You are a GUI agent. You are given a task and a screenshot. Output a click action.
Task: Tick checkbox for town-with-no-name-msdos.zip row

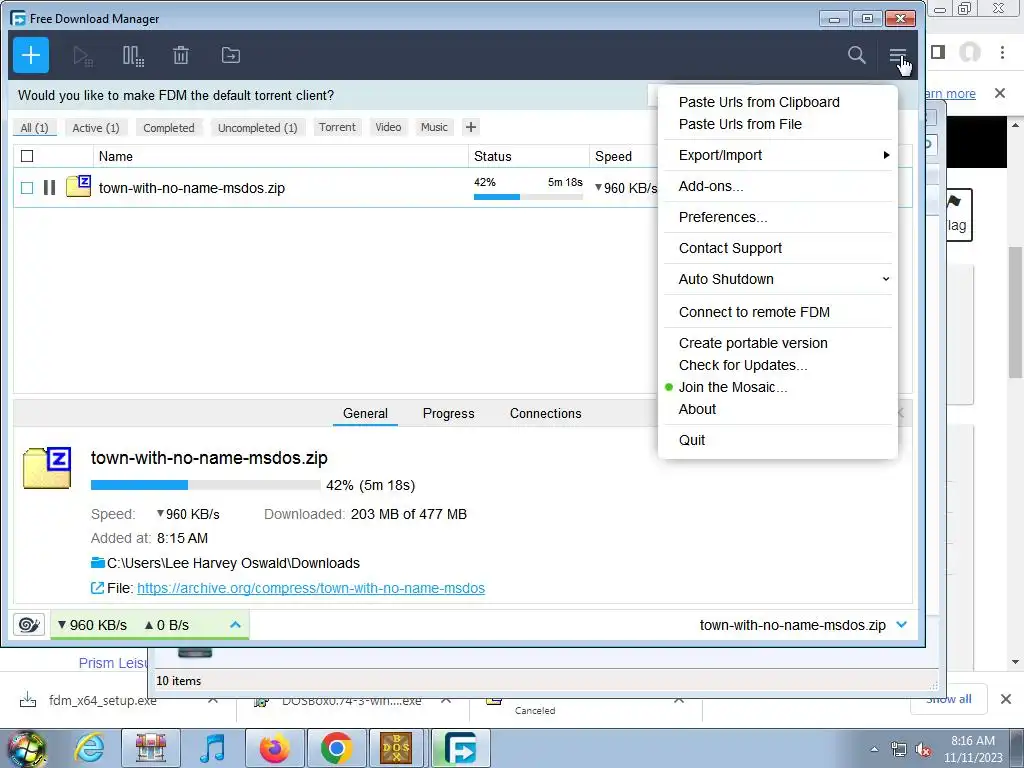coord(27,188)
